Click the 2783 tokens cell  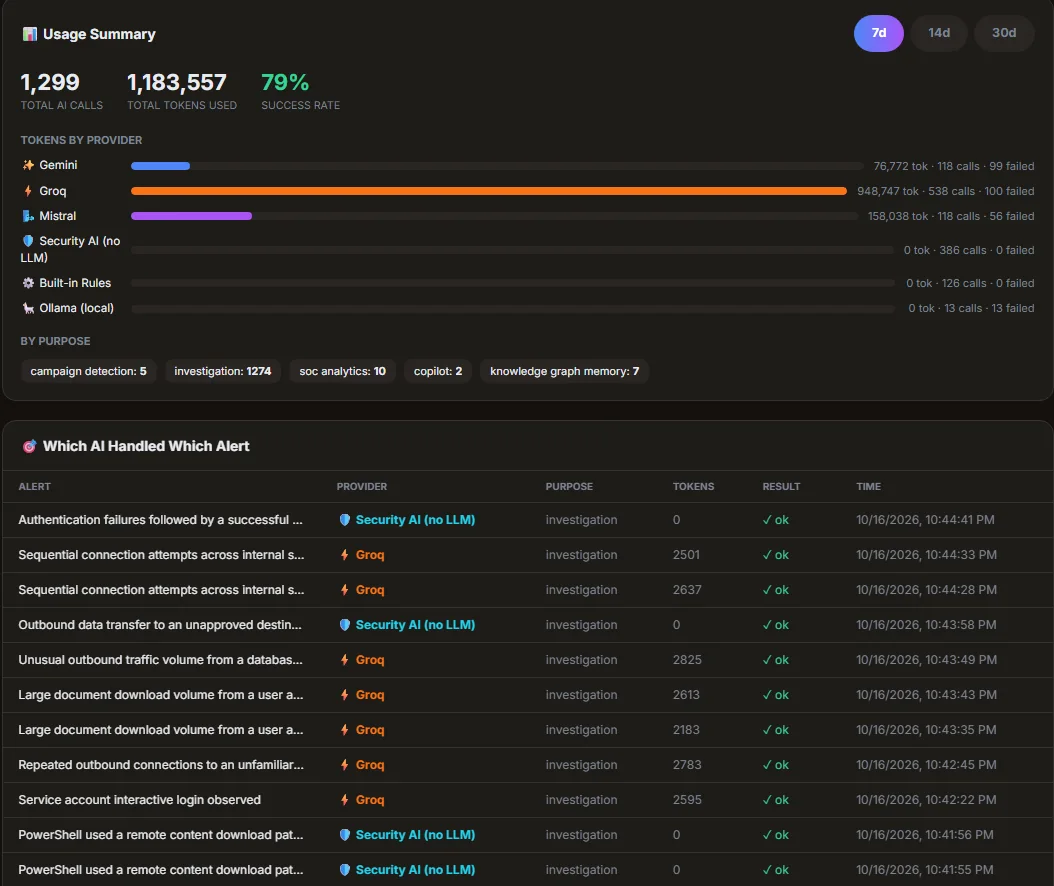[x=687, y=764]
